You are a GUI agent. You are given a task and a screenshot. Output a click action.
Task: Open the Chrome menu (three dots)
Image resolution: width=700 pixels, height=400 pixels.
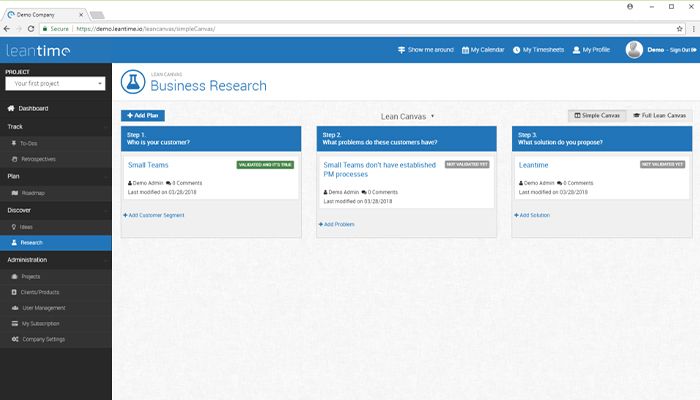[693, 29]
